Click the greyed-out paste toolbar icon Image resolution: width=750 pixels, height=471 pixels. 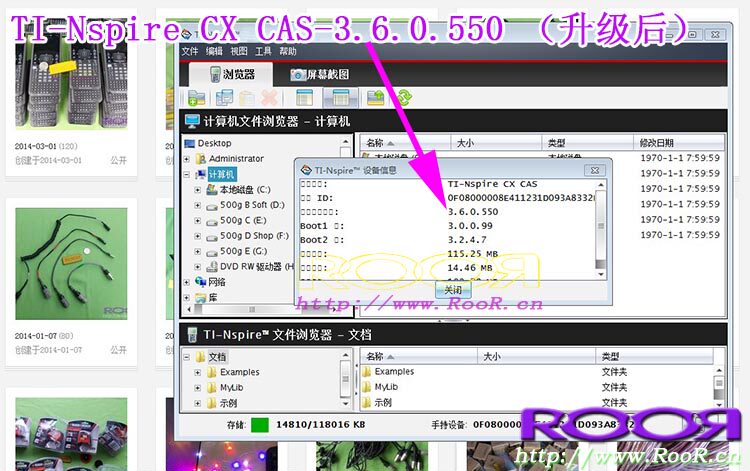click(246, 98)
